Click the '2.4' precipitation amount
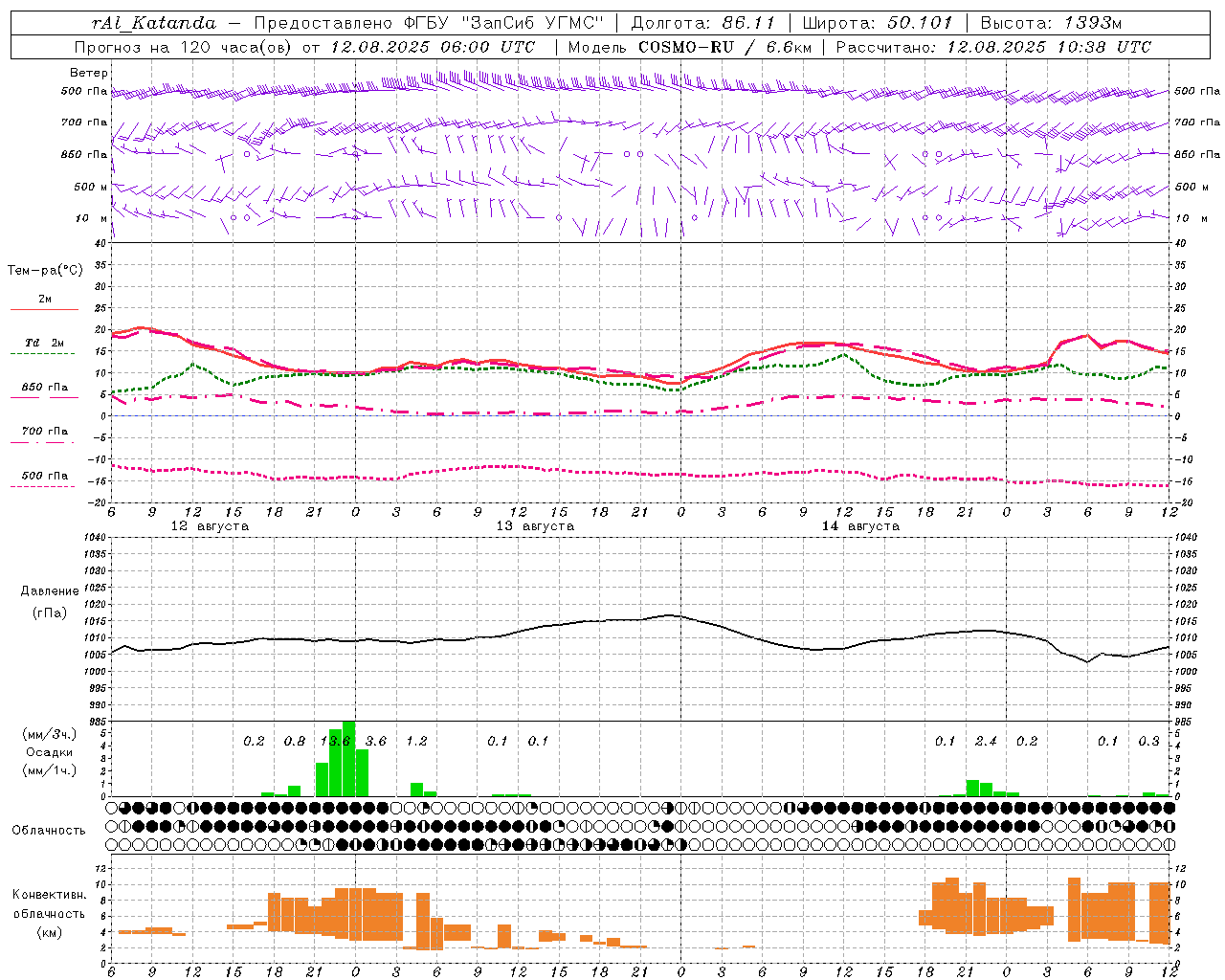The width and height of the screenshot is (1225, 980). tap(986, 741)
